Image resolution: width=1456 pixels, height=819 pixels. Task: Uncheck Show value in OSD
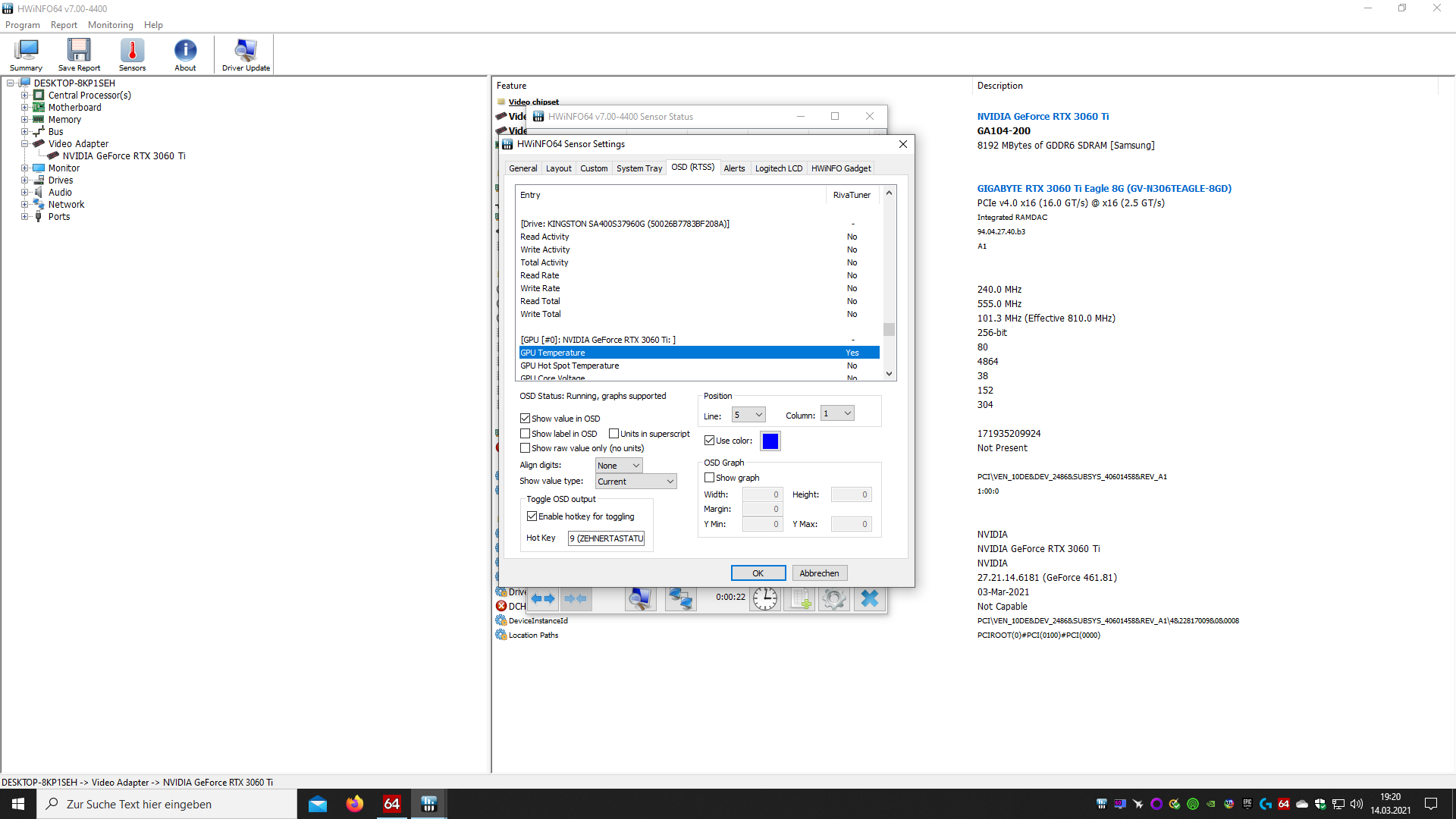pos(525,419)
